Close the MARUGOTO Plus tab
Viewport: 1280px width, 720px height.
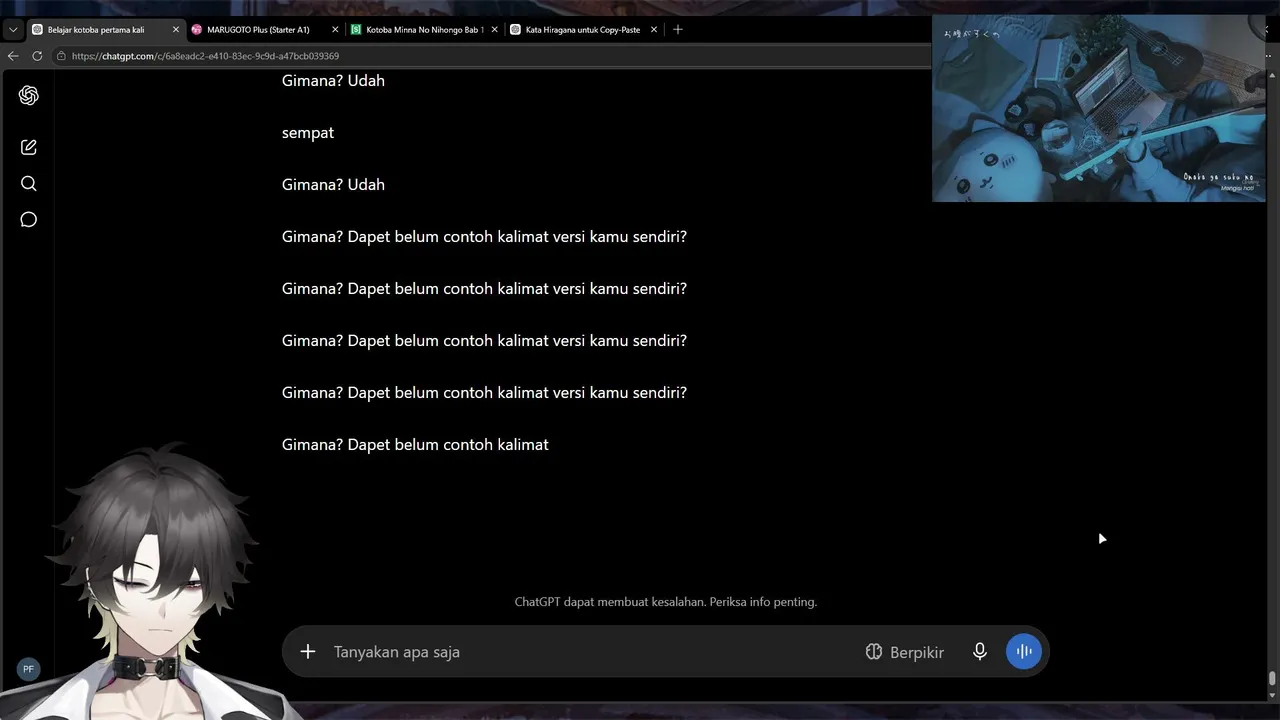(x=335, y=30)
